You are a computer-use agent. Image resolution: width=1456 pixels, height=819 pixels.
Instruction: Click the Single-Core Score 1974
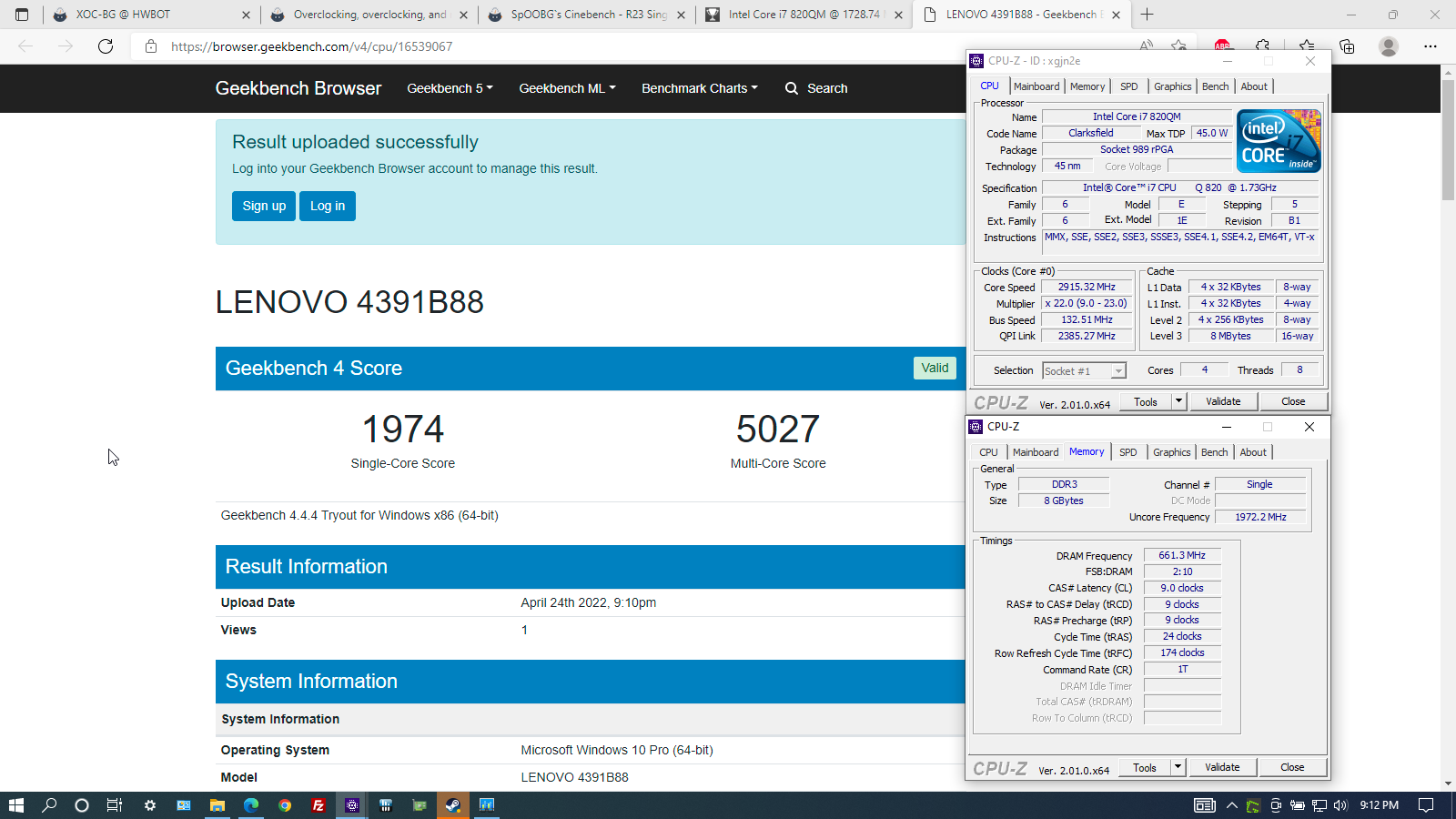coord(403,429)
